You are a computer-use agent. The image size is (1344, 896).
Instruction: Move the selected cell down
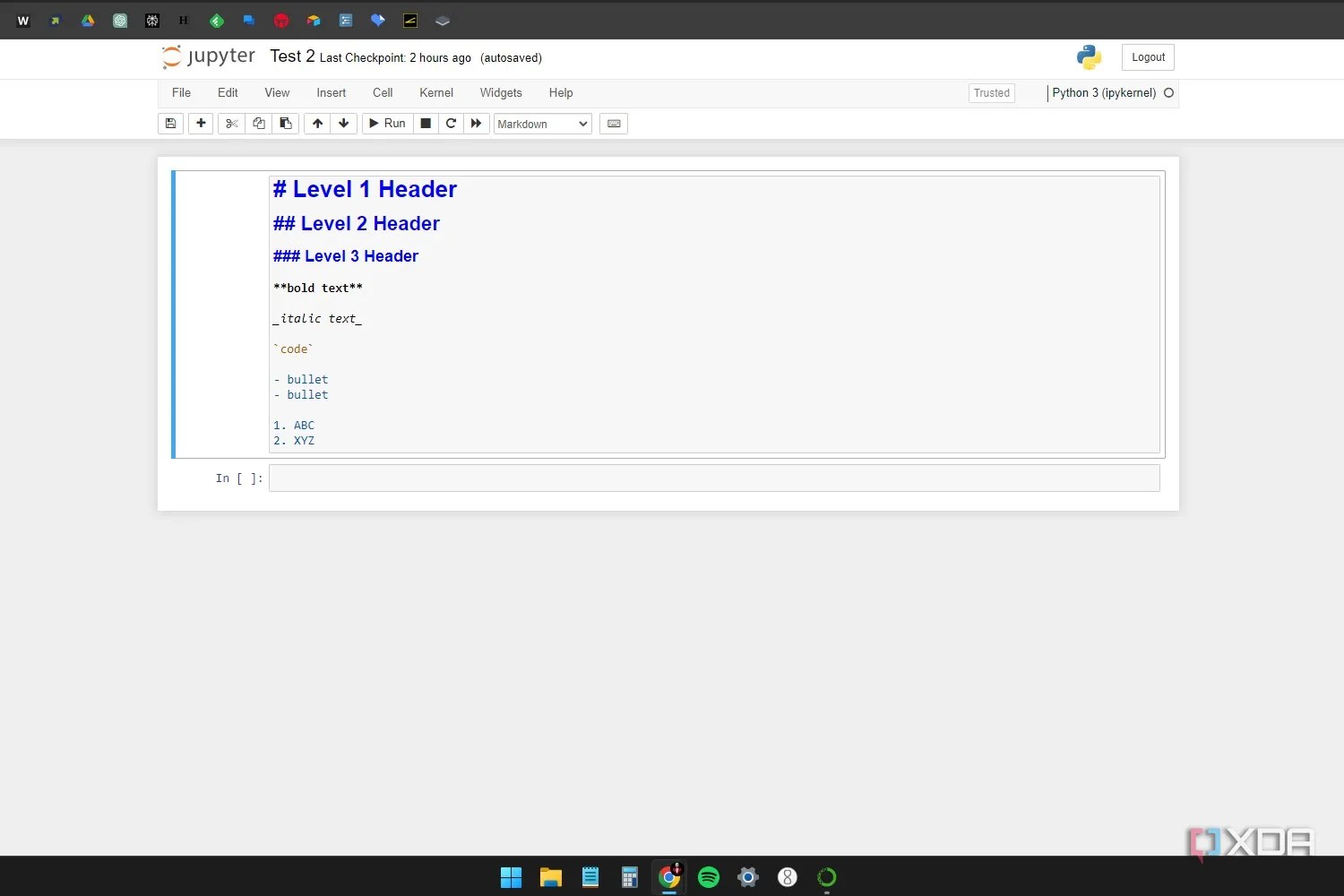click(x=343, y=124)
